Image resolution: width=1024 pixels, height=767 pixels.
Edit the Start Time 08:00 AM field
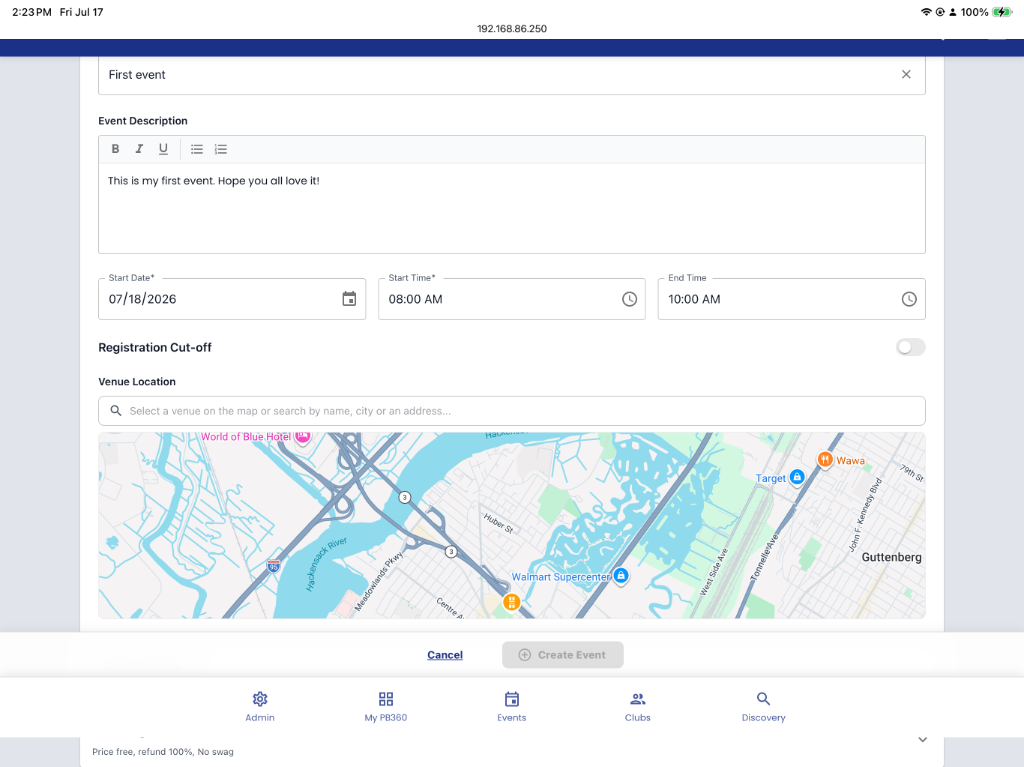(511, 299)
